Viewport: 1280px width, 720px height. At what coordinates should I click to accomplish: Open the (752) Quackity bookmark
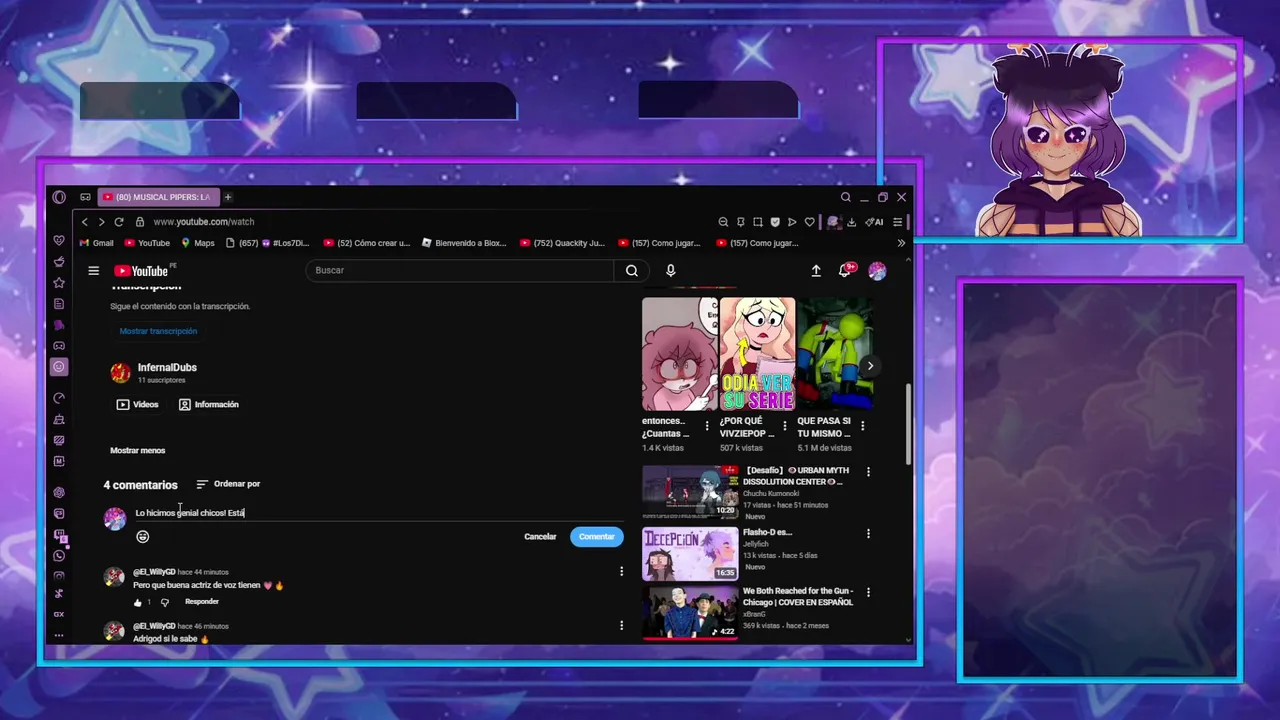pyautogui.click(x=562, y=243)
